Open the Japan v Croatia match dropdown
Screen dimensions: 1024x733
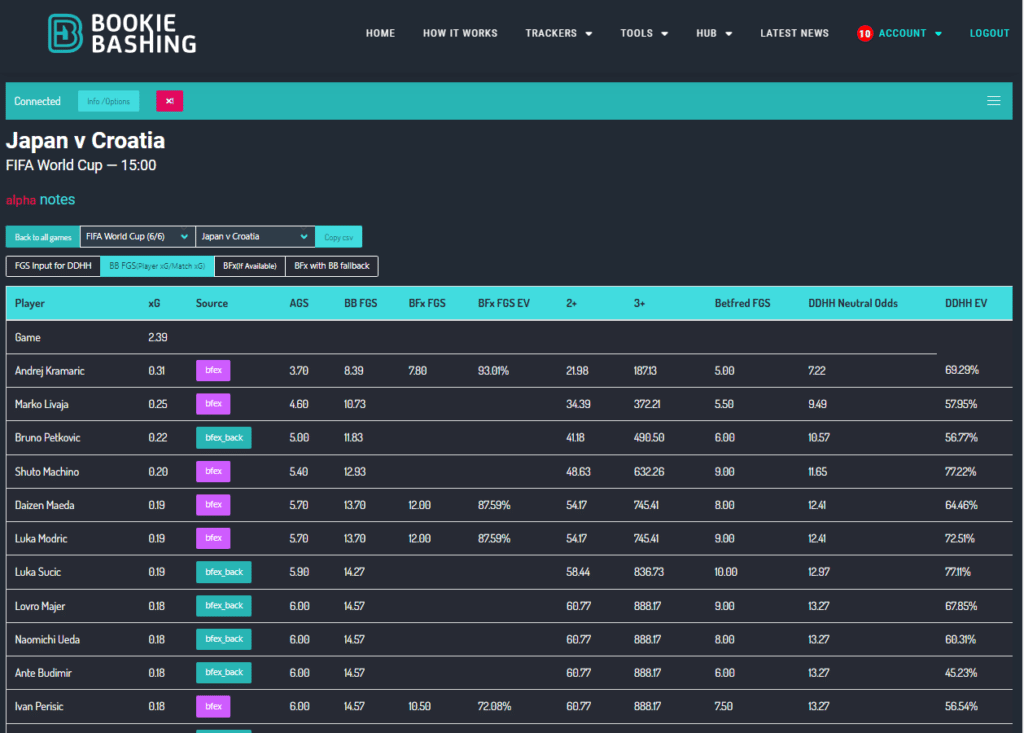(x=255, y=236)
